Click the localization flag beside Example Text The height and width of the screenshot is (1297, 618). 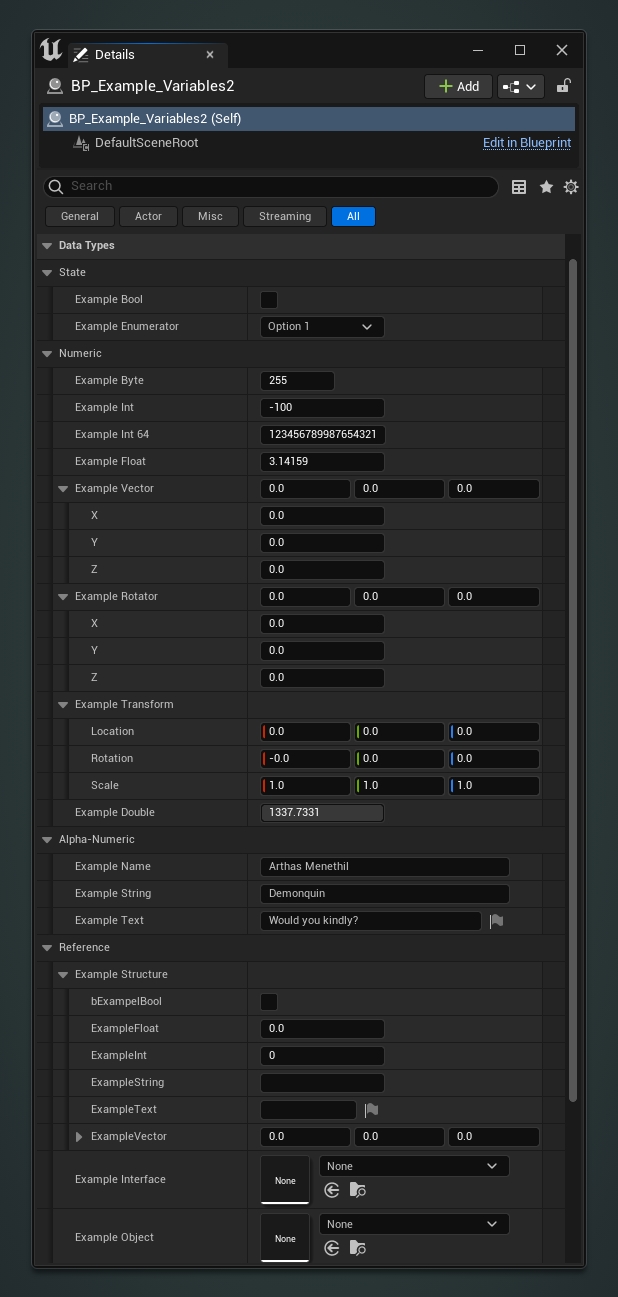pos(496,921)
